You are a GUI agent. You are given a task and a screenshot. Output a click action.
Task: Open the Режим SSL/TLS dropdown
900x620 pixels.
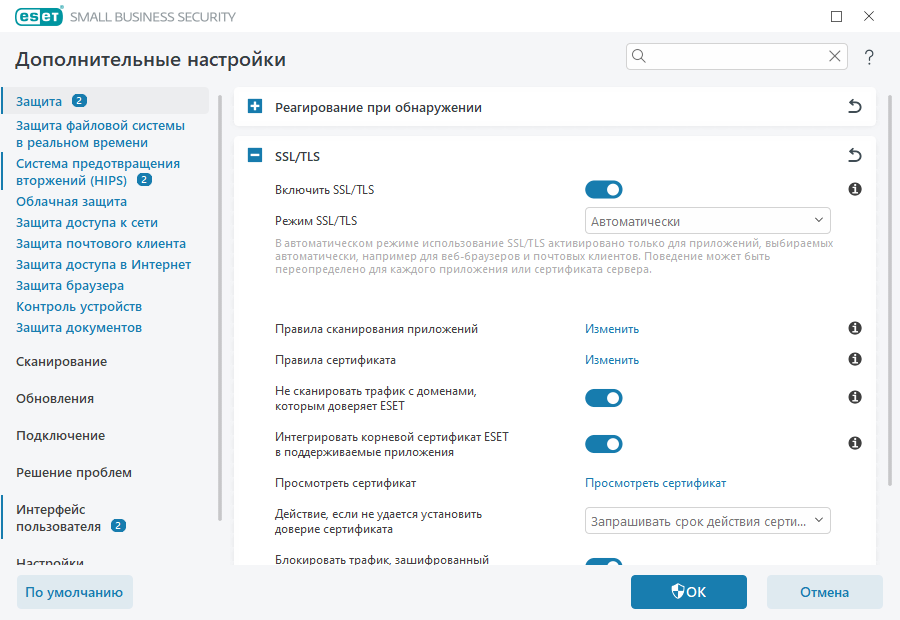tap(707, 220)
